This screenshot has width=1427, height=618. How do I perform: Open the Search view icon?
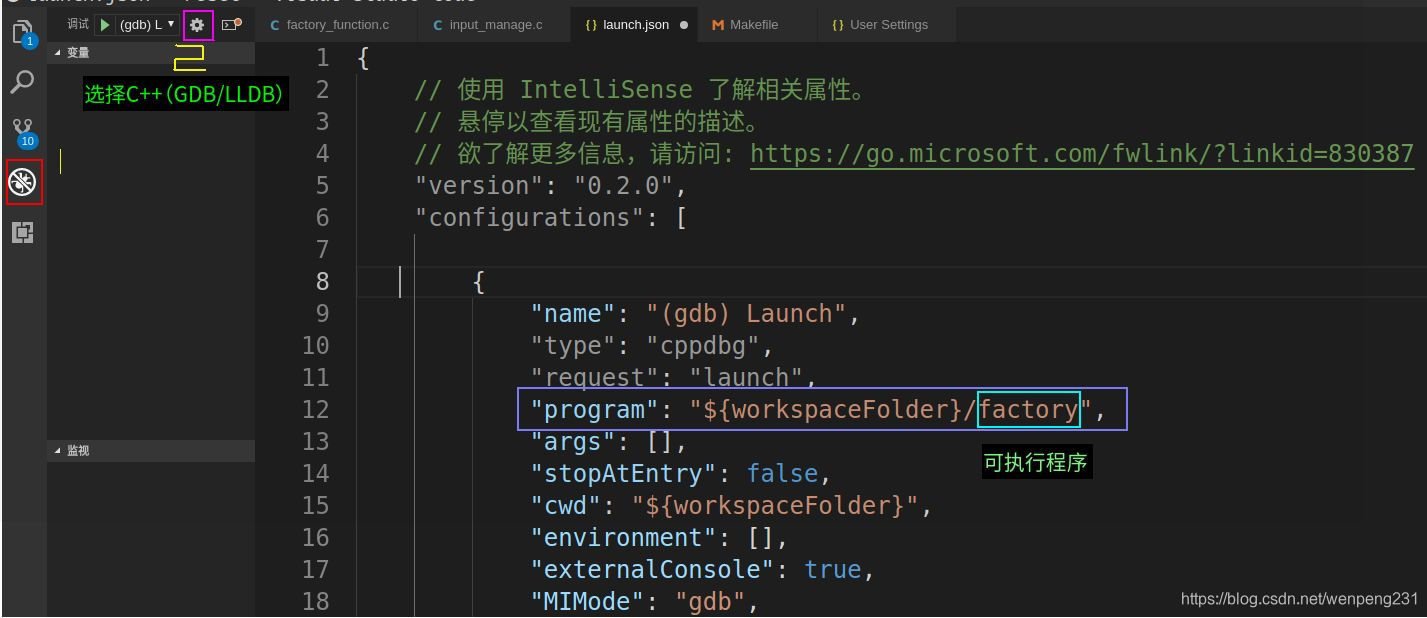click(22, 82)
